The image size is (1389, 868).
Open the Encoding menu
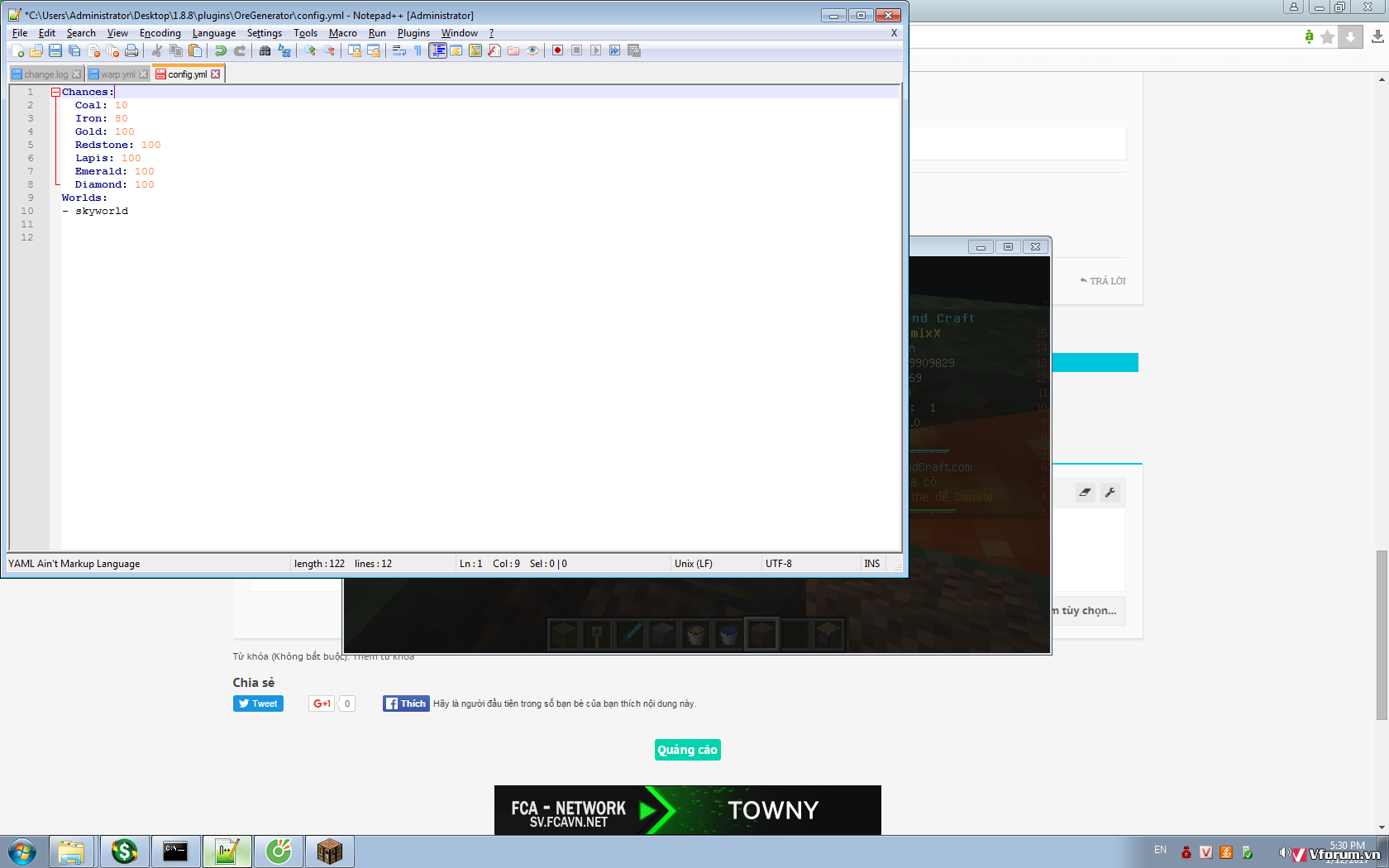tap(160, 33)
